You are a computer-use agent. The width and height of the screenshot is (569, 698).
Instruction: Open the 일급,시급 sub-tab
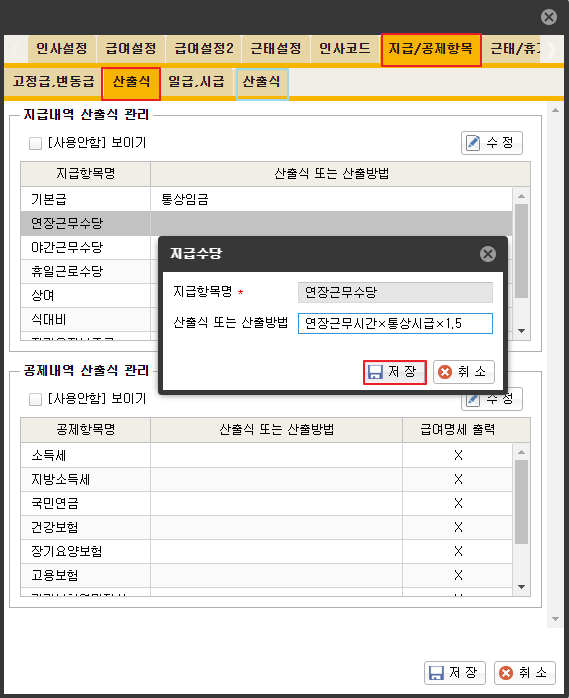tap(196, 82)
